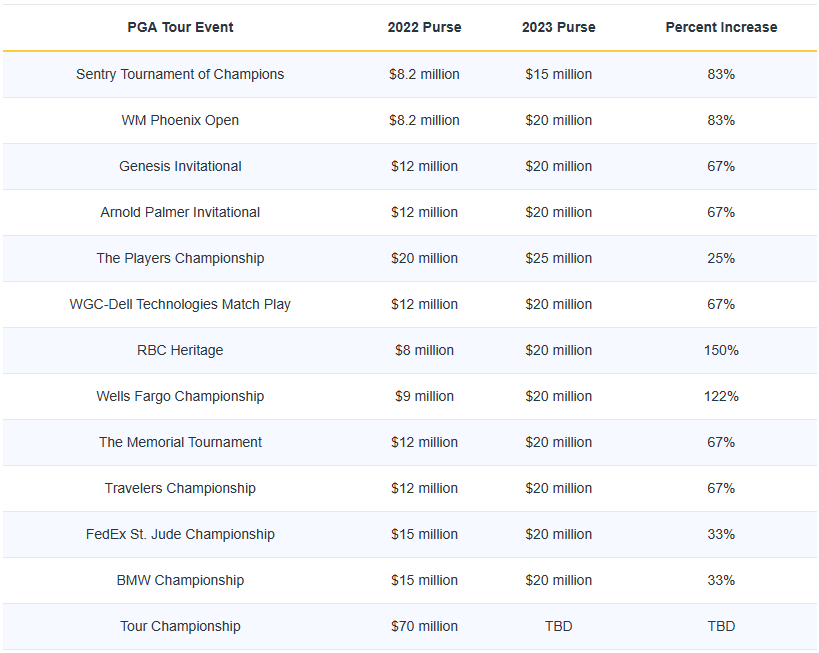The image size is (819, 653).
Task: Click the Percent Increase column header
Action: click(x=721, y=27)
